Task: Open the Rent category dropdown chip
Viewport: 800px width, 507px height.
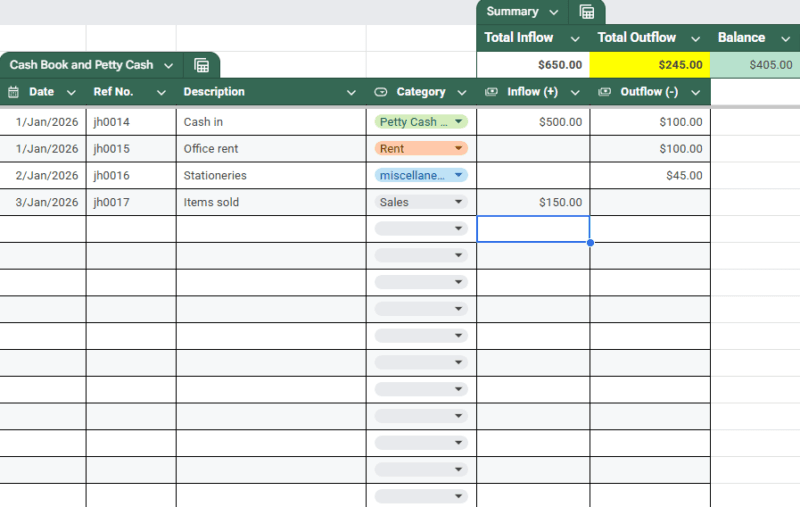Action: pyautogui.click(x=421, y=148)
